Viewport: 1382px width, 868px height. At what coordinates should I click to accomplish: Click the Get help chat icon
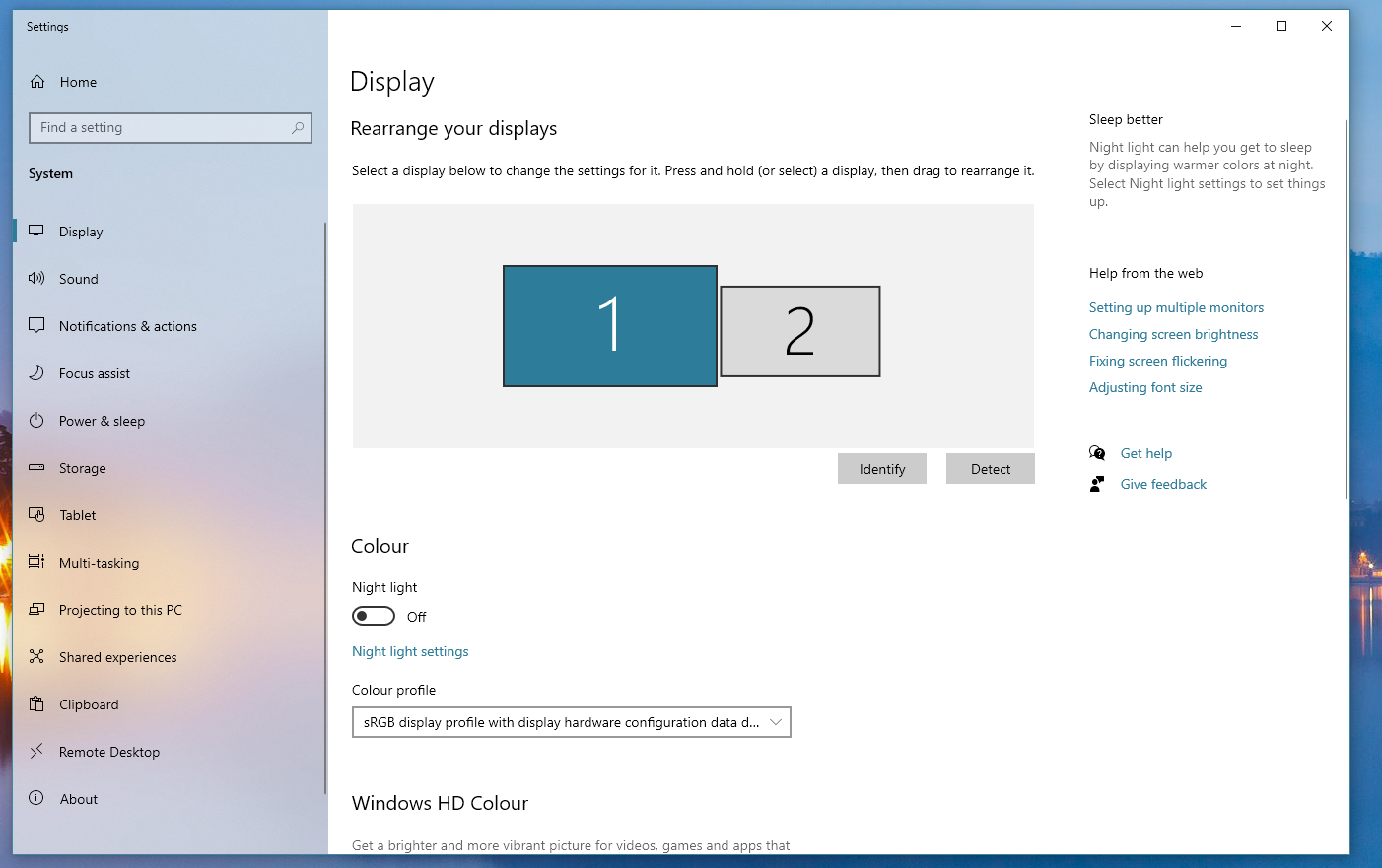point(1097,453)
